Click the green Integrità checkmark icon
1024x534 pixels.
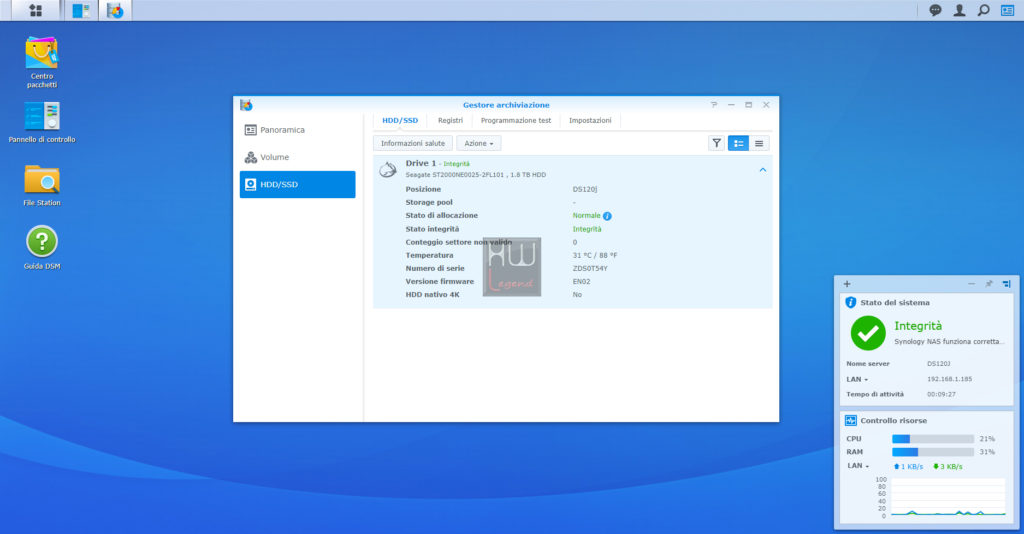pyautogui.click(x=868, y=333)
